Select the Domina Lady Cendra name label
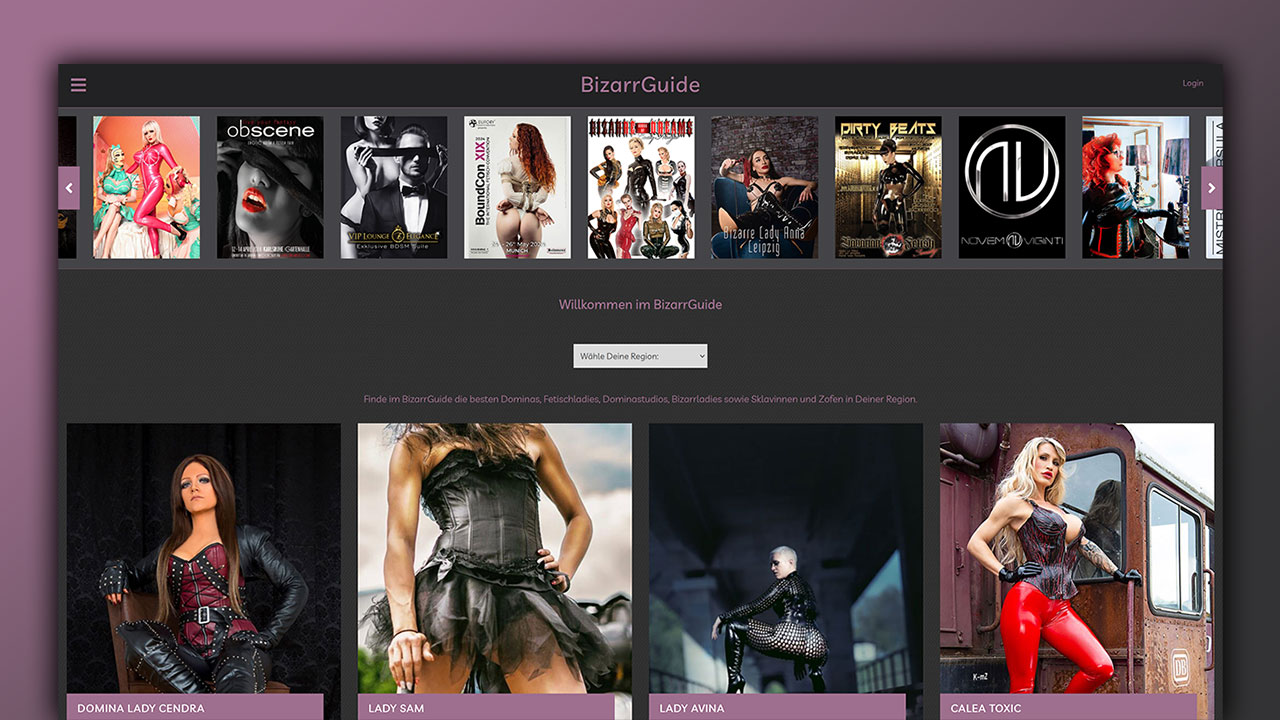The image size is (1280, 720). pos(195,707)
